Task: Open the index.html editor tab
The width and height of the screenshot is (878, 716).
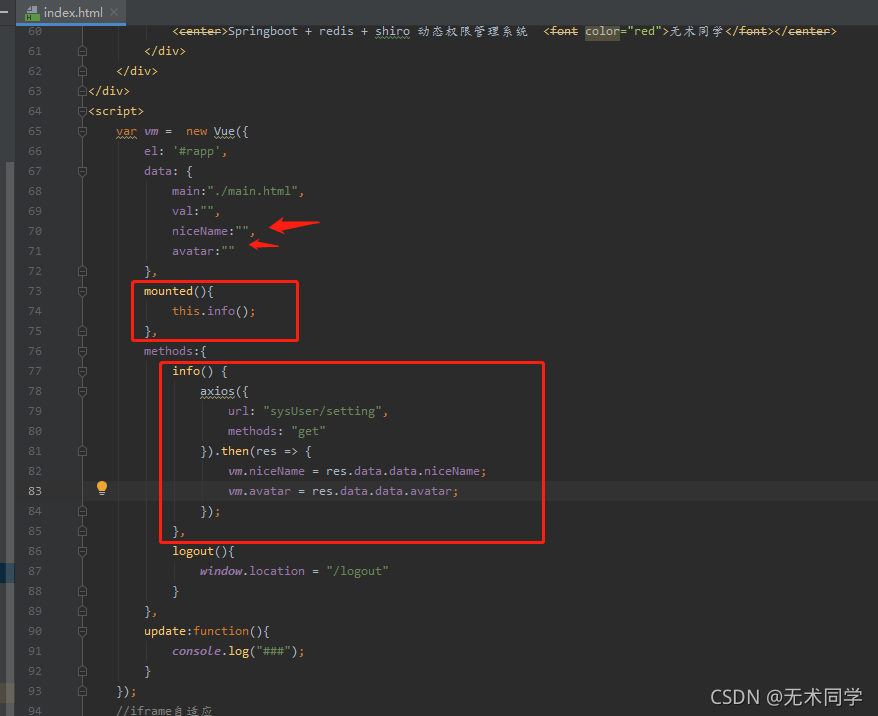Action: point(72,12)
